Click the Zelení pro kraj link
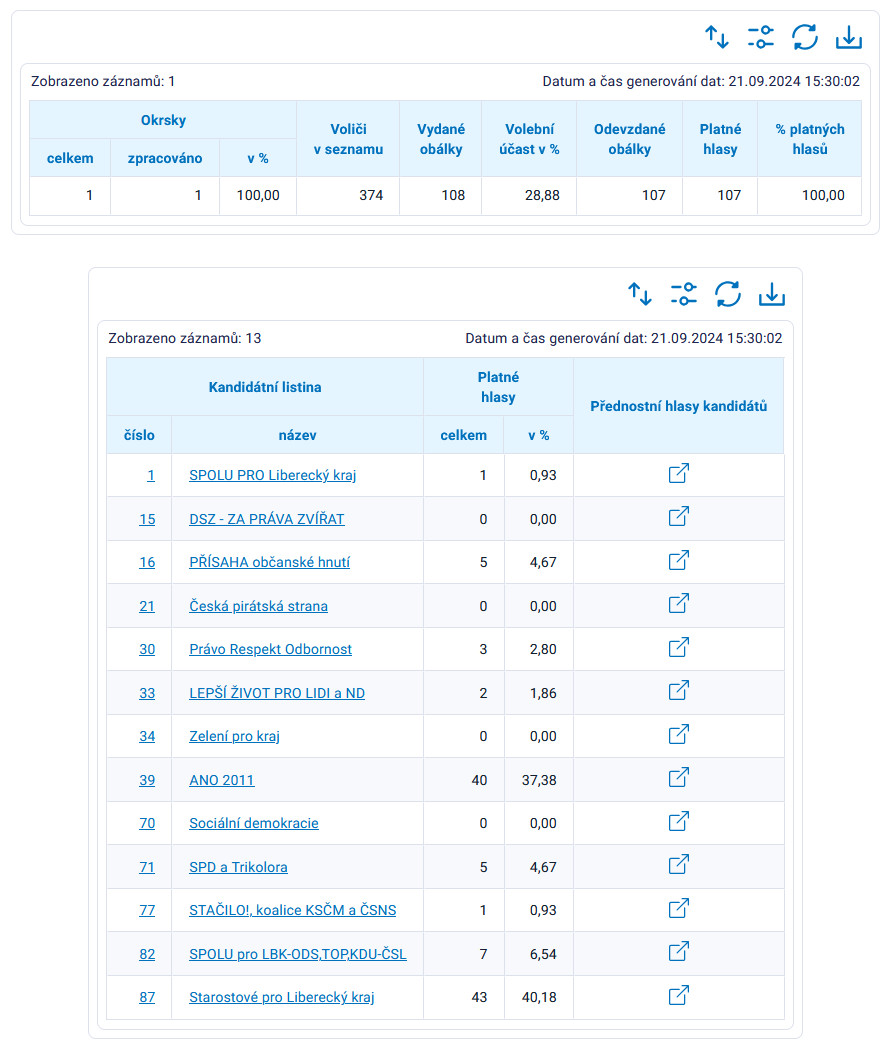 [x=234, y=736]
